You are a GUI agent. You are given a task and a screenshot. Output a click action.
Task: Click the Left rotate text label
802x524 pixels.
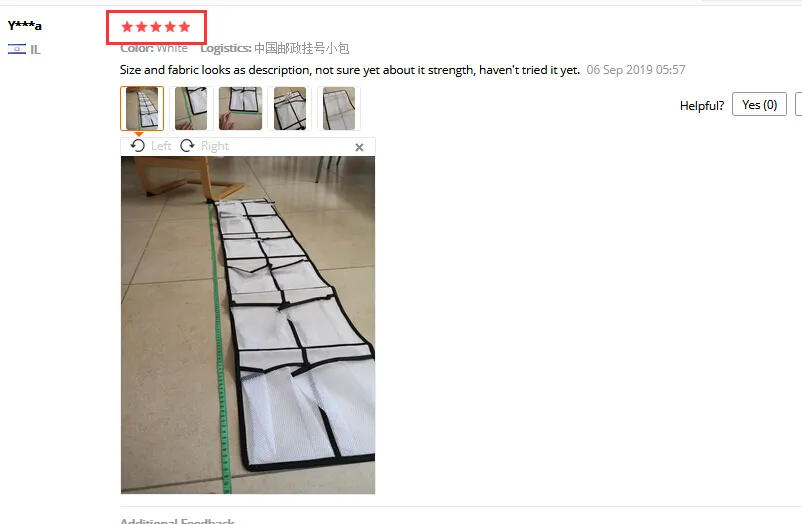pyautogui.click(x=161, y=146)
